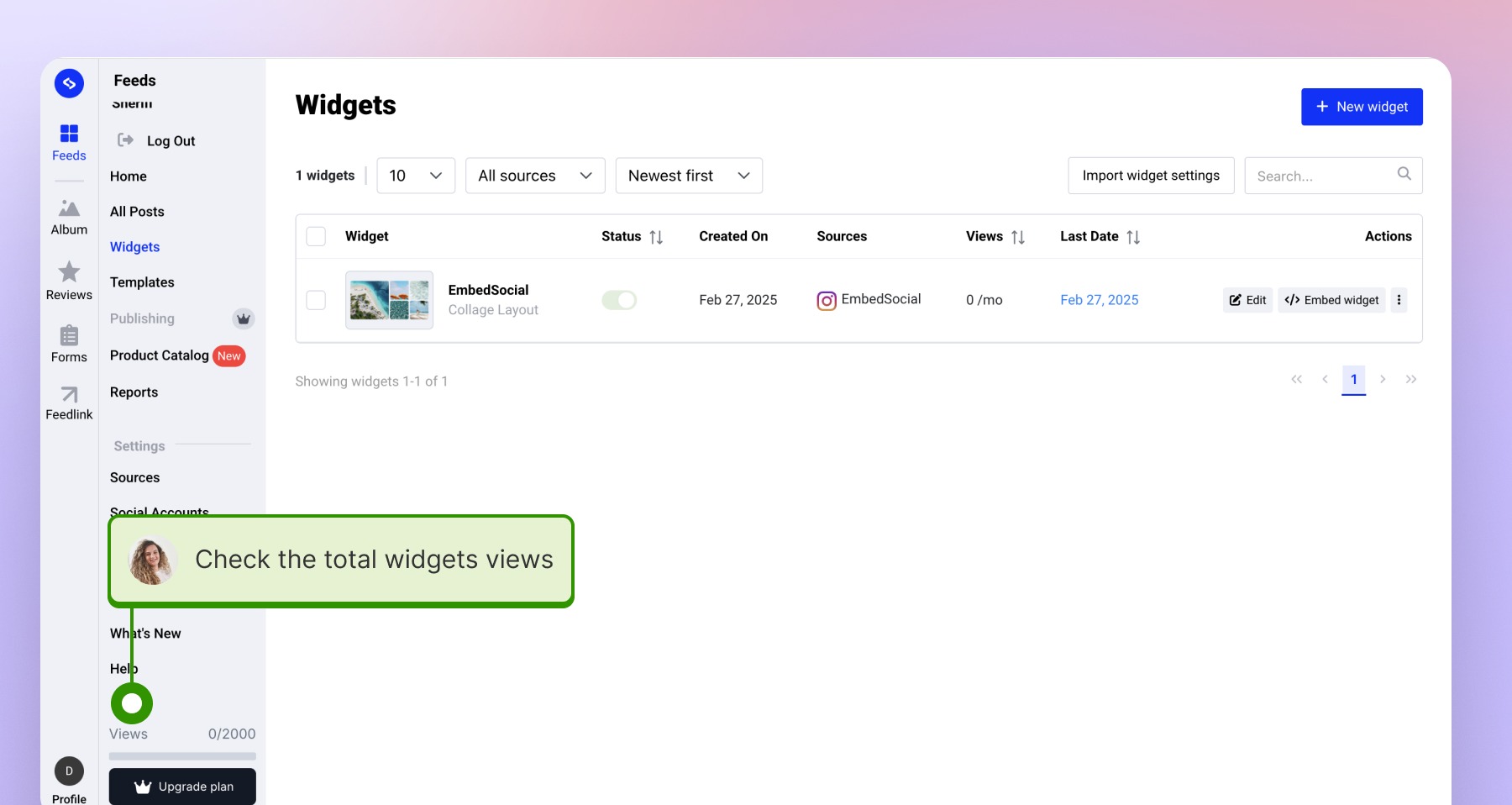The image size is (1512, 805).
Task: Open Widgets in the sidebar
Action: [134, 247]
